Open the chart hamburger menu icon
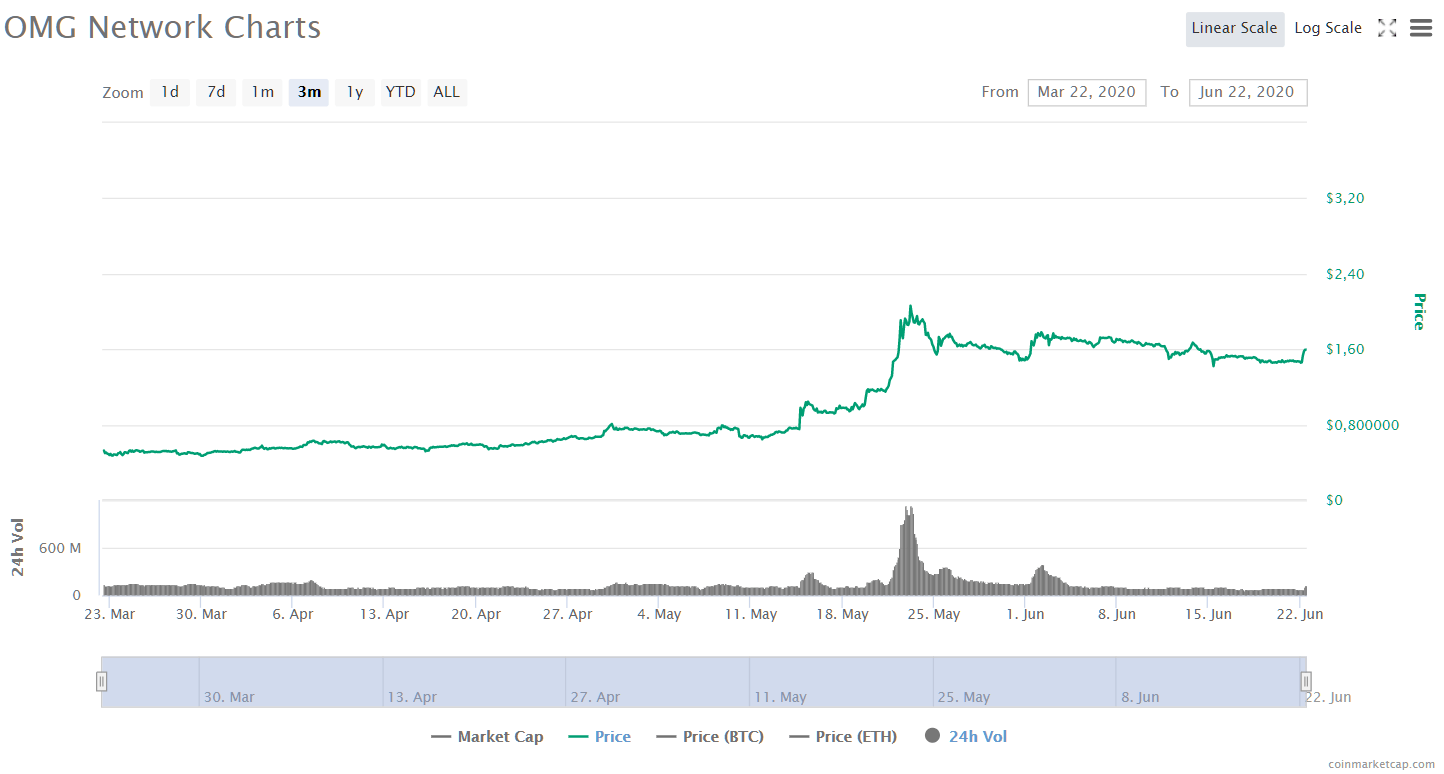The width and height of the screenshot is (1444, 774). coord(1421,28)
